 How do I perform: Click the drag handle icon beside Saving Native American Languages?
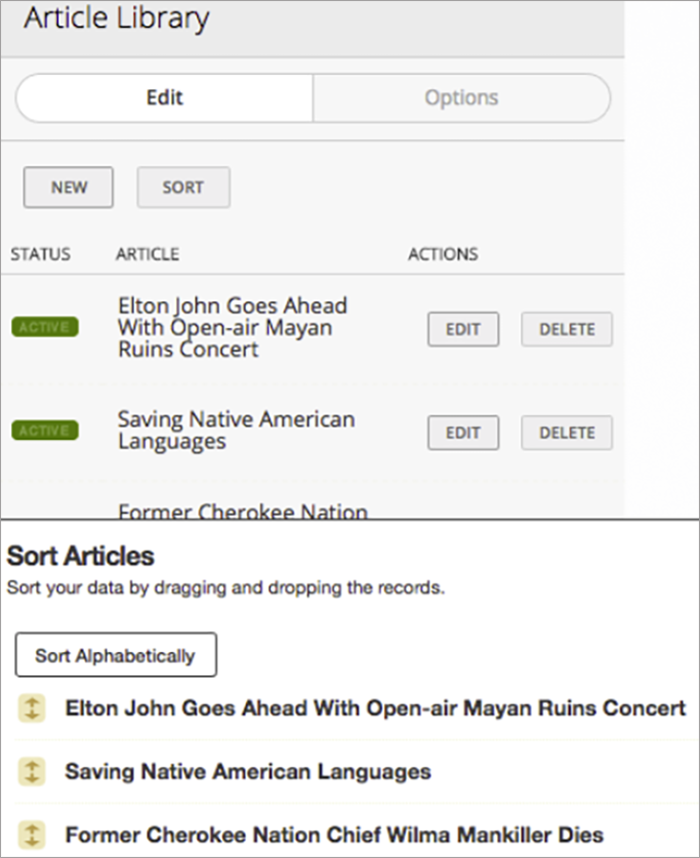click(32, 772)
